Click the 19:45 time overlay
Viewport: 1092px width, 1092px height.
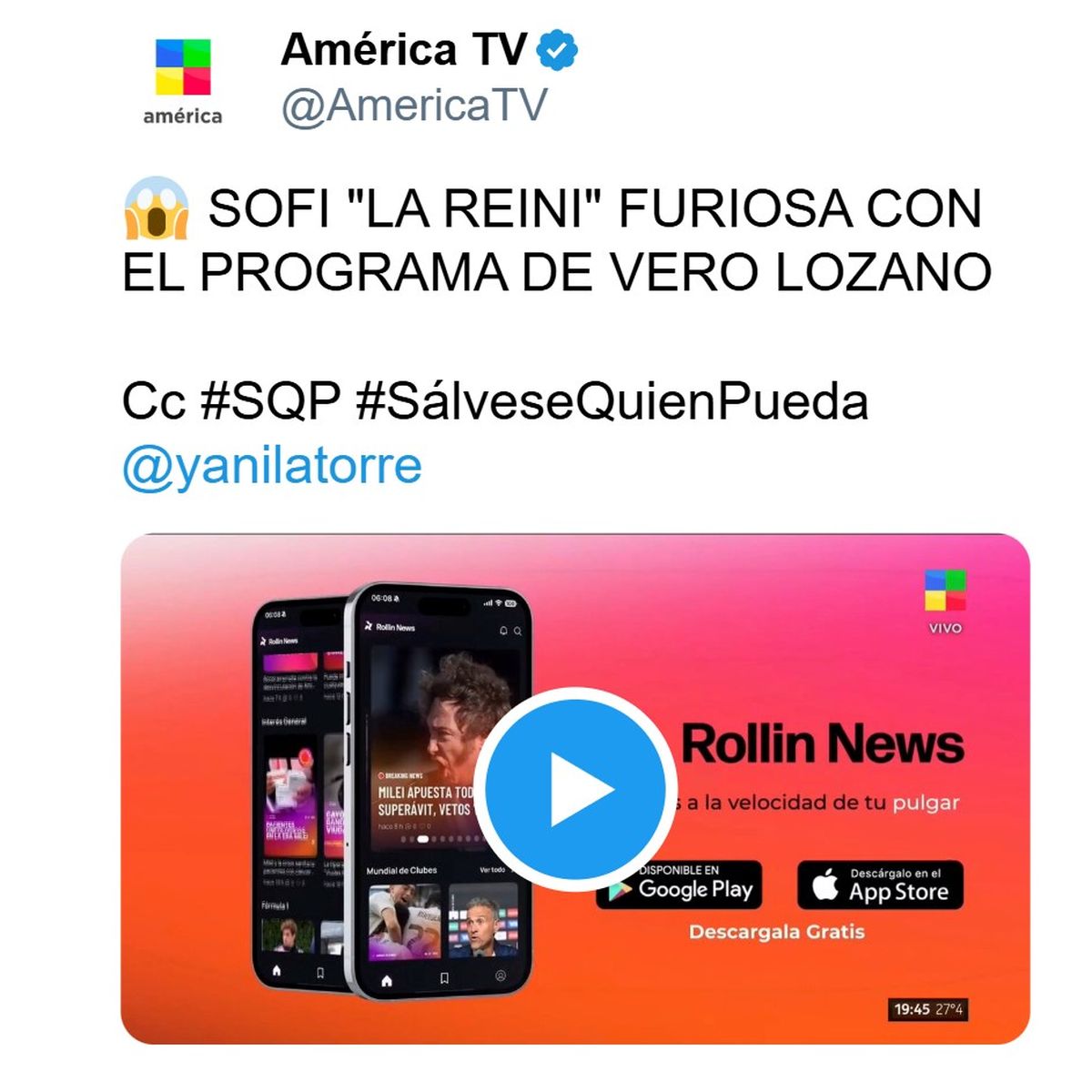tap(927, 1009)
